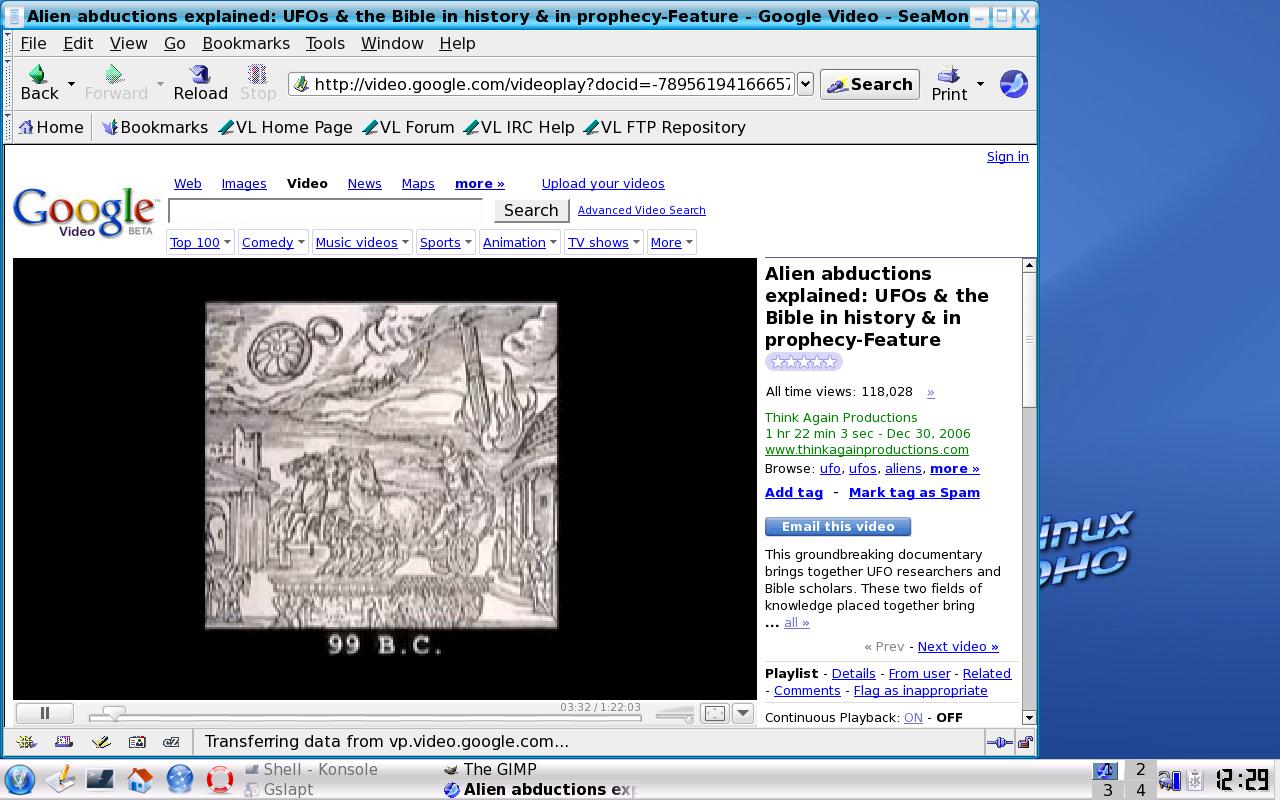Image resolution: width=1280 pixels, height=800 pixels.
Task: Click the Email this video button
Action: click(x=838, y=526)
